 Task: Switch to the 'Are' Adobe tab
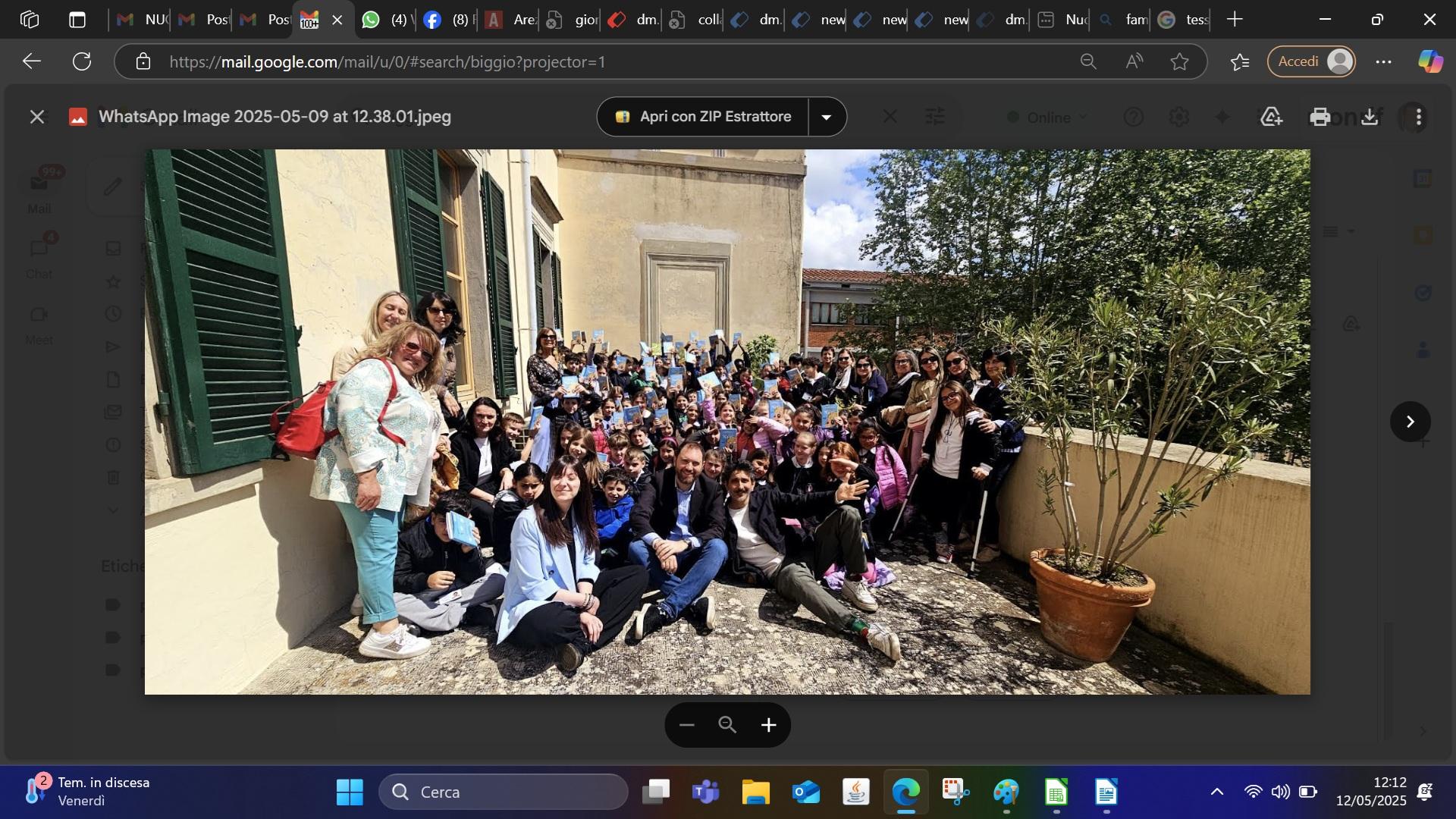pyautogui.click(x=510, y=20)
